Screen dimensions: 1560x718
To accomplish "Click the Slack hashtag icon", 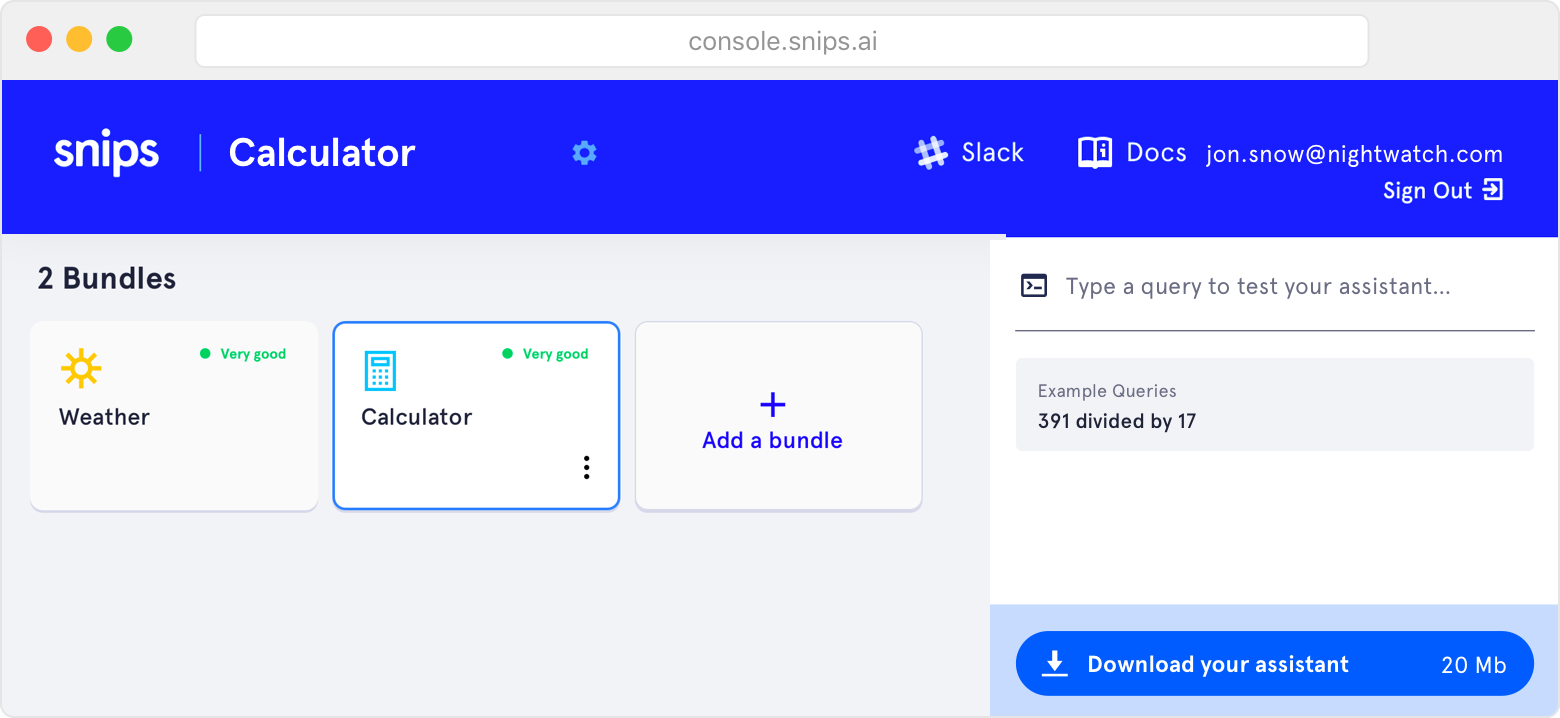I will 931,153.
